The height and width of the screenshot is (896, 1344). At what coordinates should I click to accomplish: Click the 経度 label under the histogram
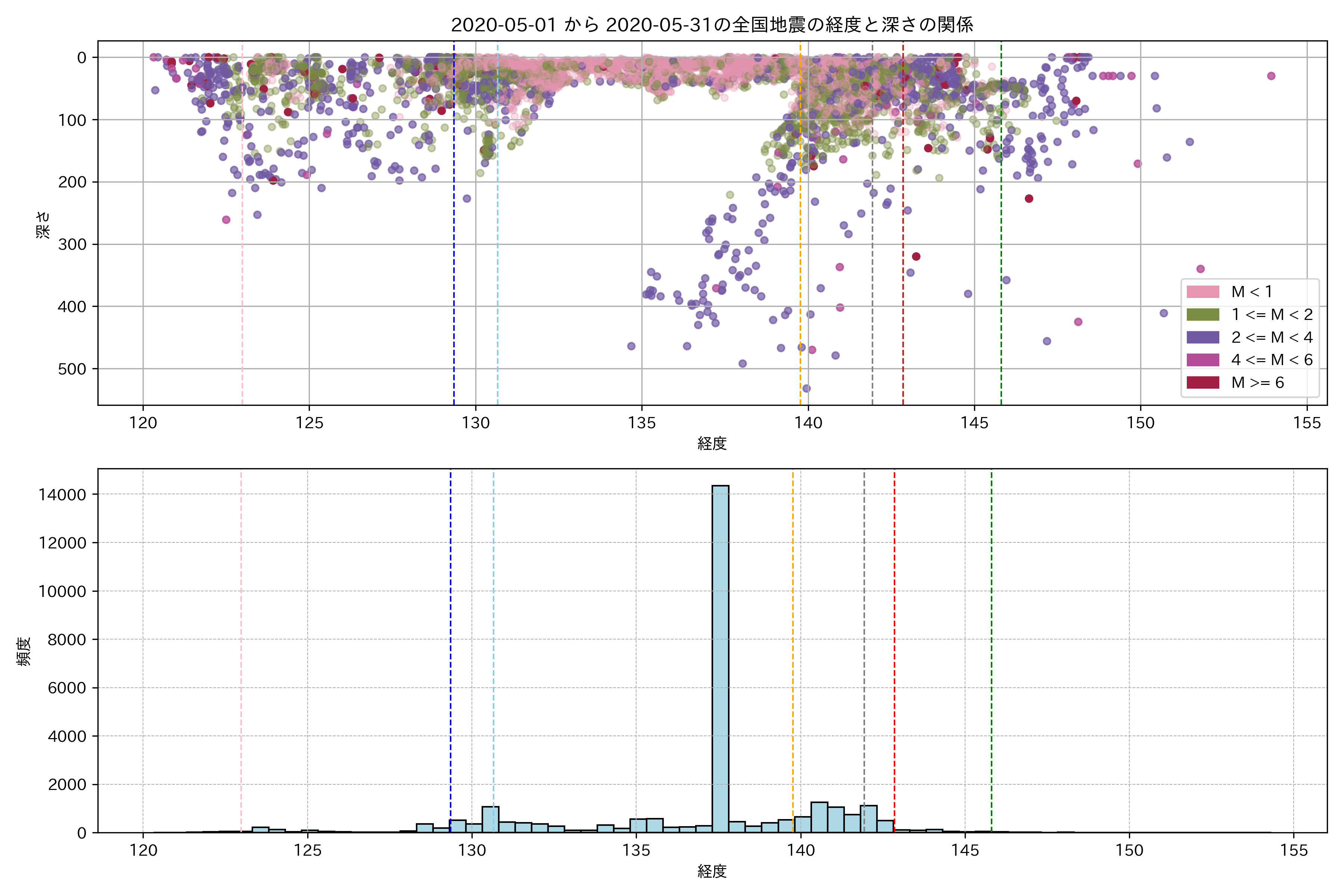(x=712, y=871)
